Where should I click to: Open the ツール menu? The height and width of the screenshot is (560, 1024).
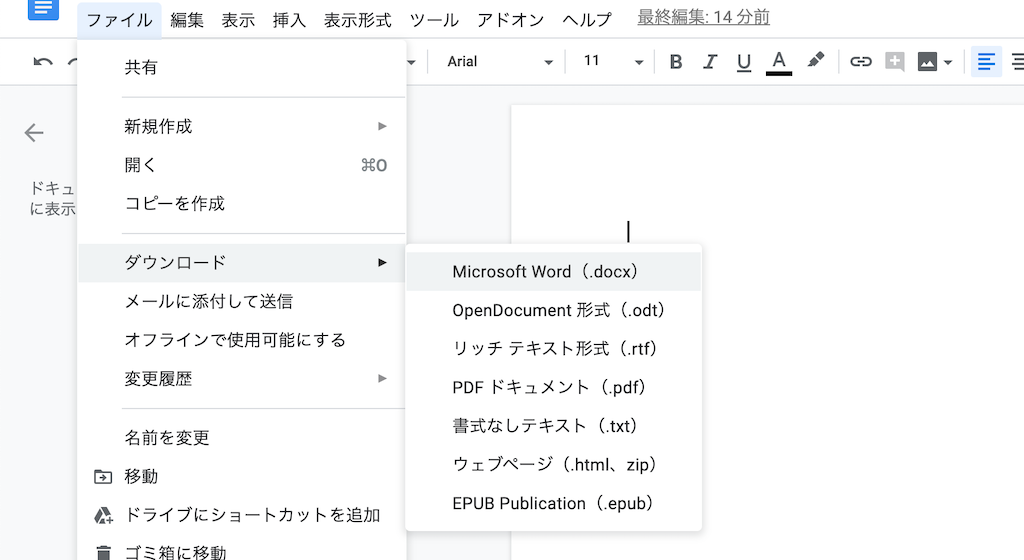coord(434,20)
